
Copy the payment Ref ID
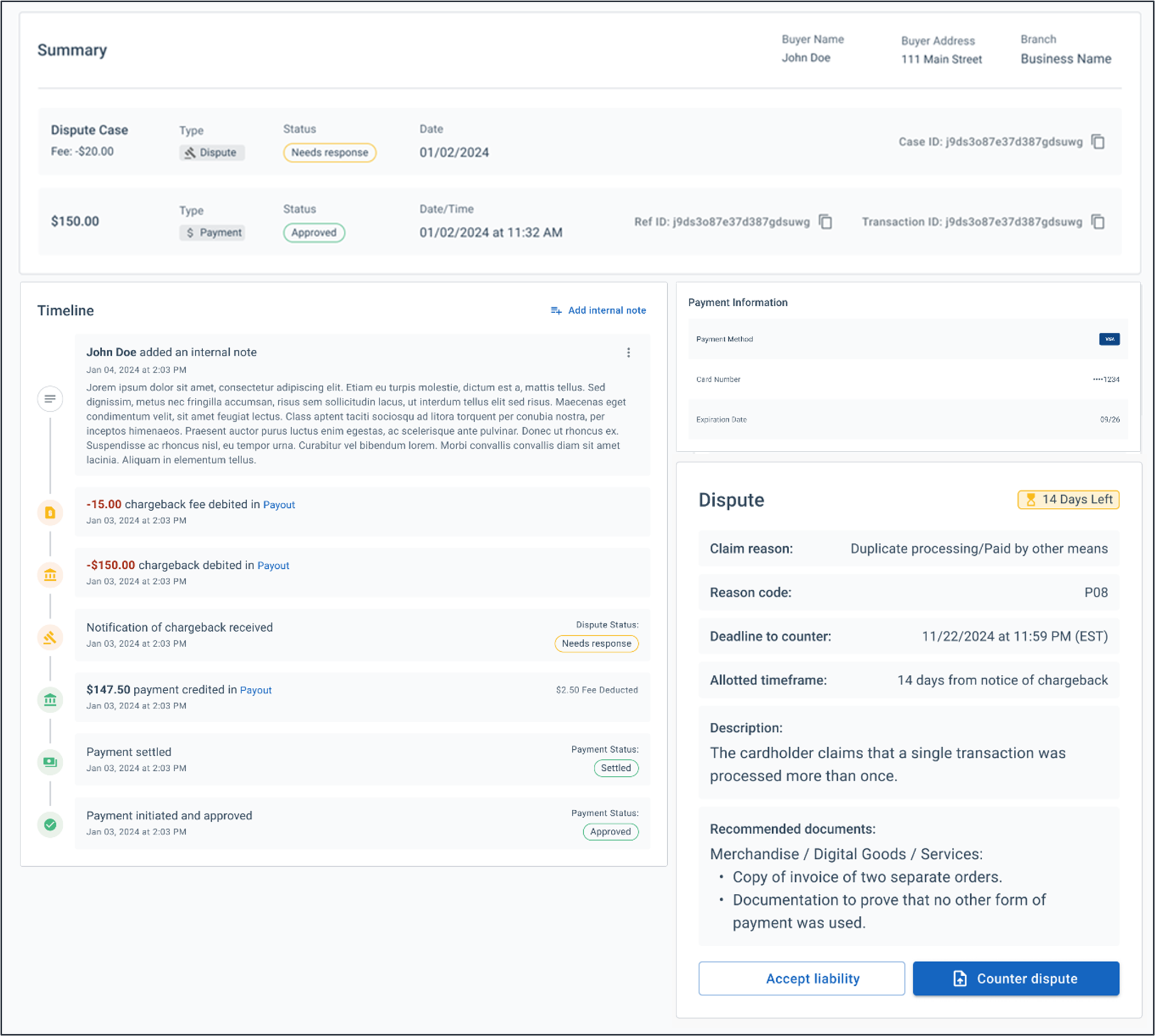point(824,222)
